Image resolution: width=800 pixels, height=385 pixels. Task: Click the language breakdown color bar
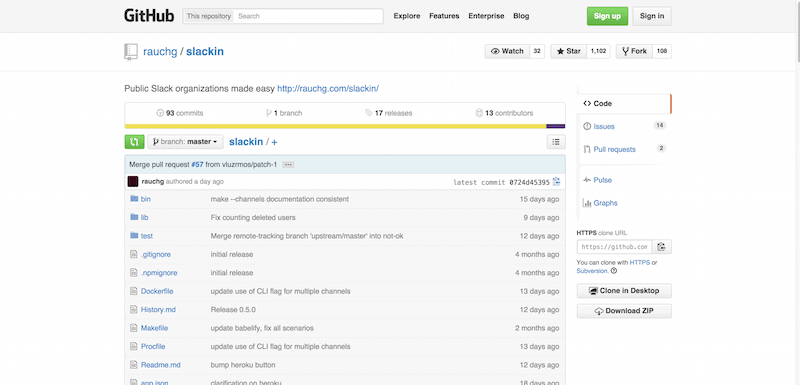pos(345,126)
